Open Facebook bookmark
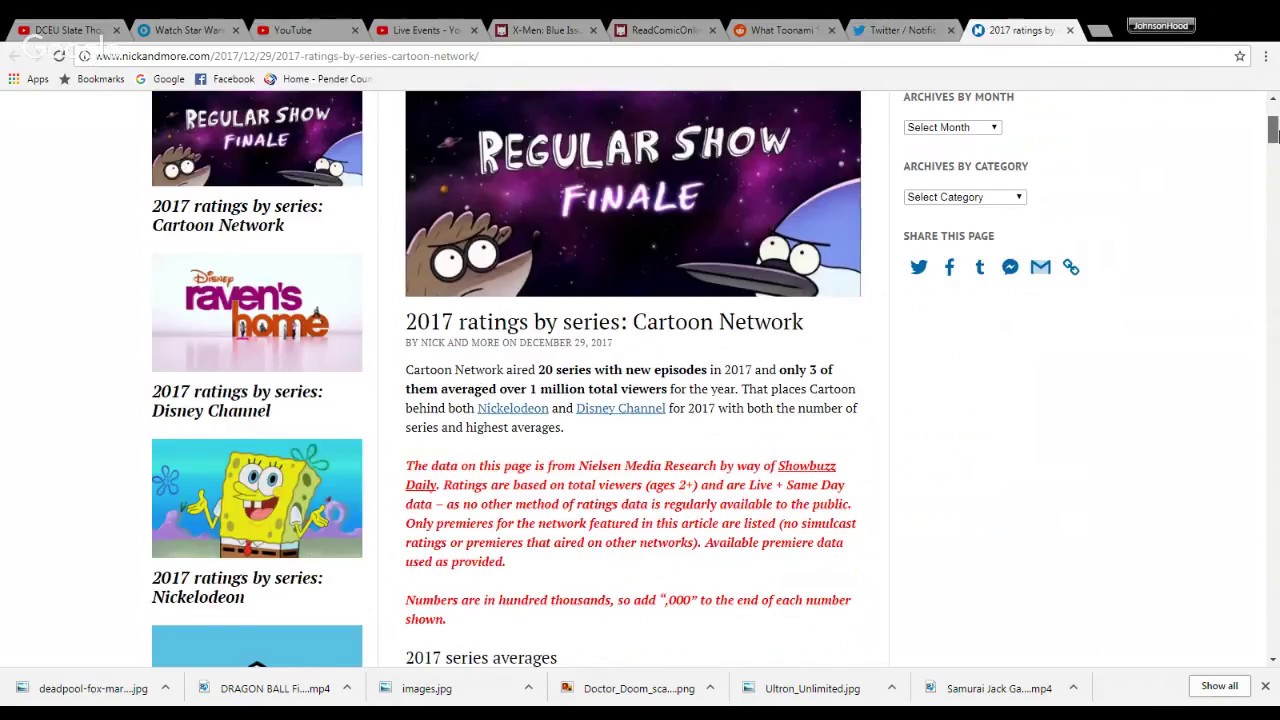The image size is (1280, 720). tap(224, 79)
